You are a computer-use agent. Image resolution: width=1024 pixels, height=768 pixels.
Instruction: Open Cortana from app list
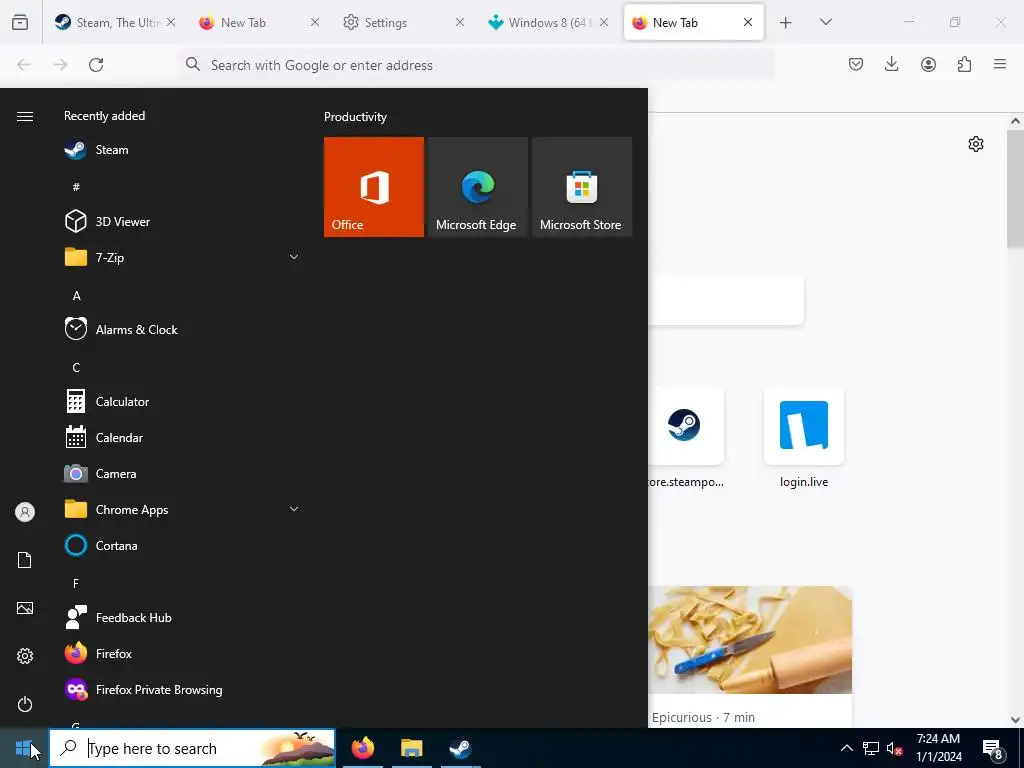[x=182, y=545]
